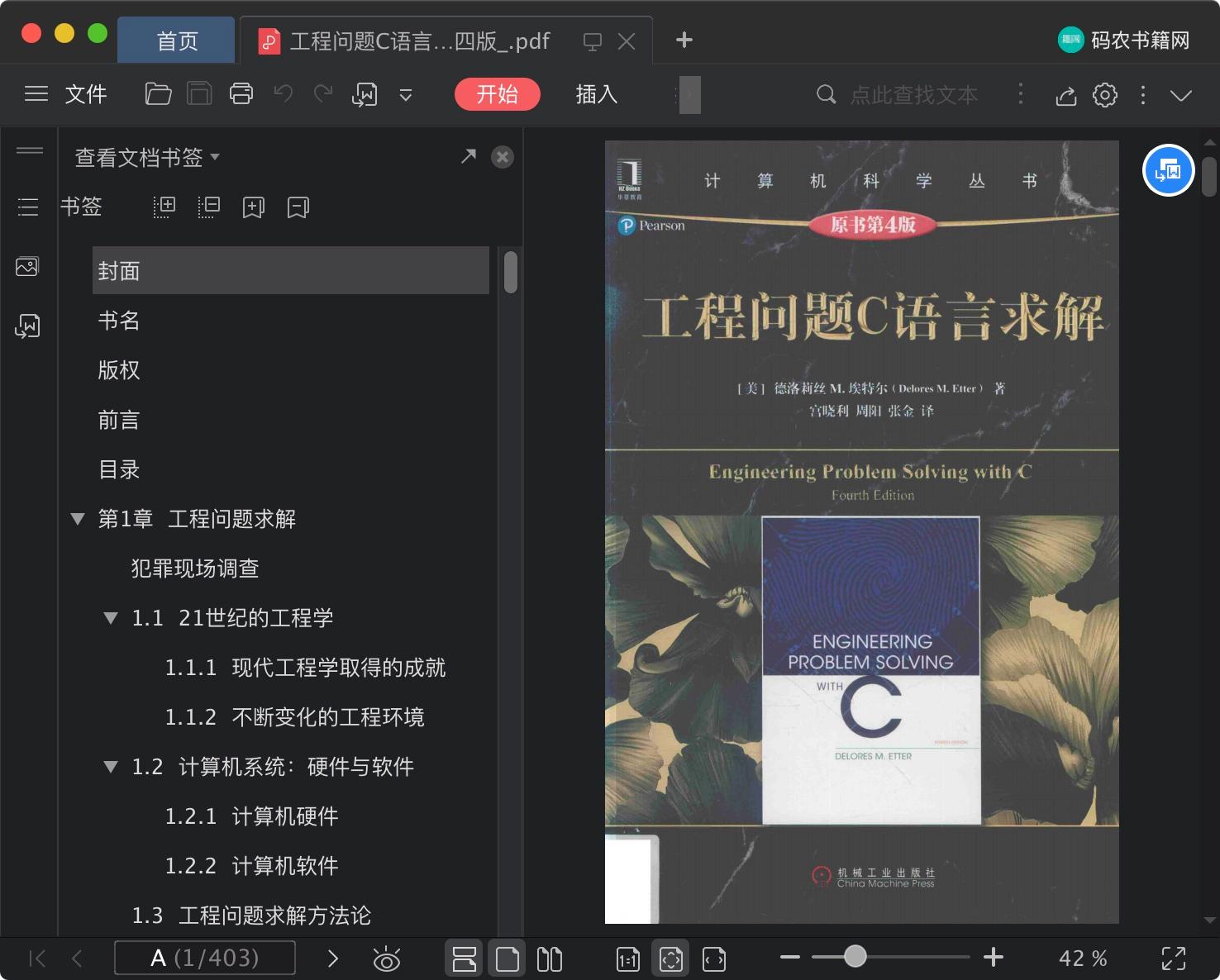Collapse the ribbon with chevron arrow
The width and height of the screenshot is (1220, 980).
1181,95
